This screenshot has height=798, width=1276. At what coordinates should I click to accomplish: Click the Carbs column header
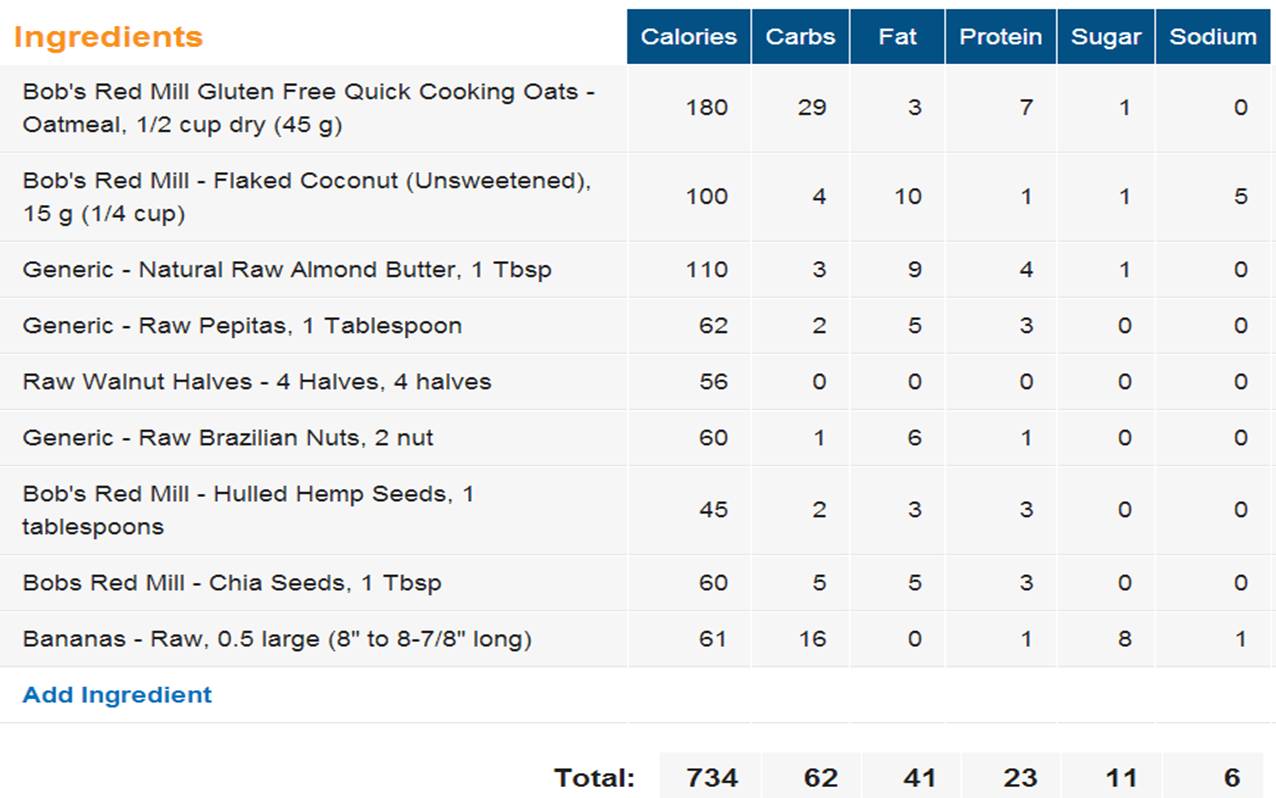pos(800,37)
